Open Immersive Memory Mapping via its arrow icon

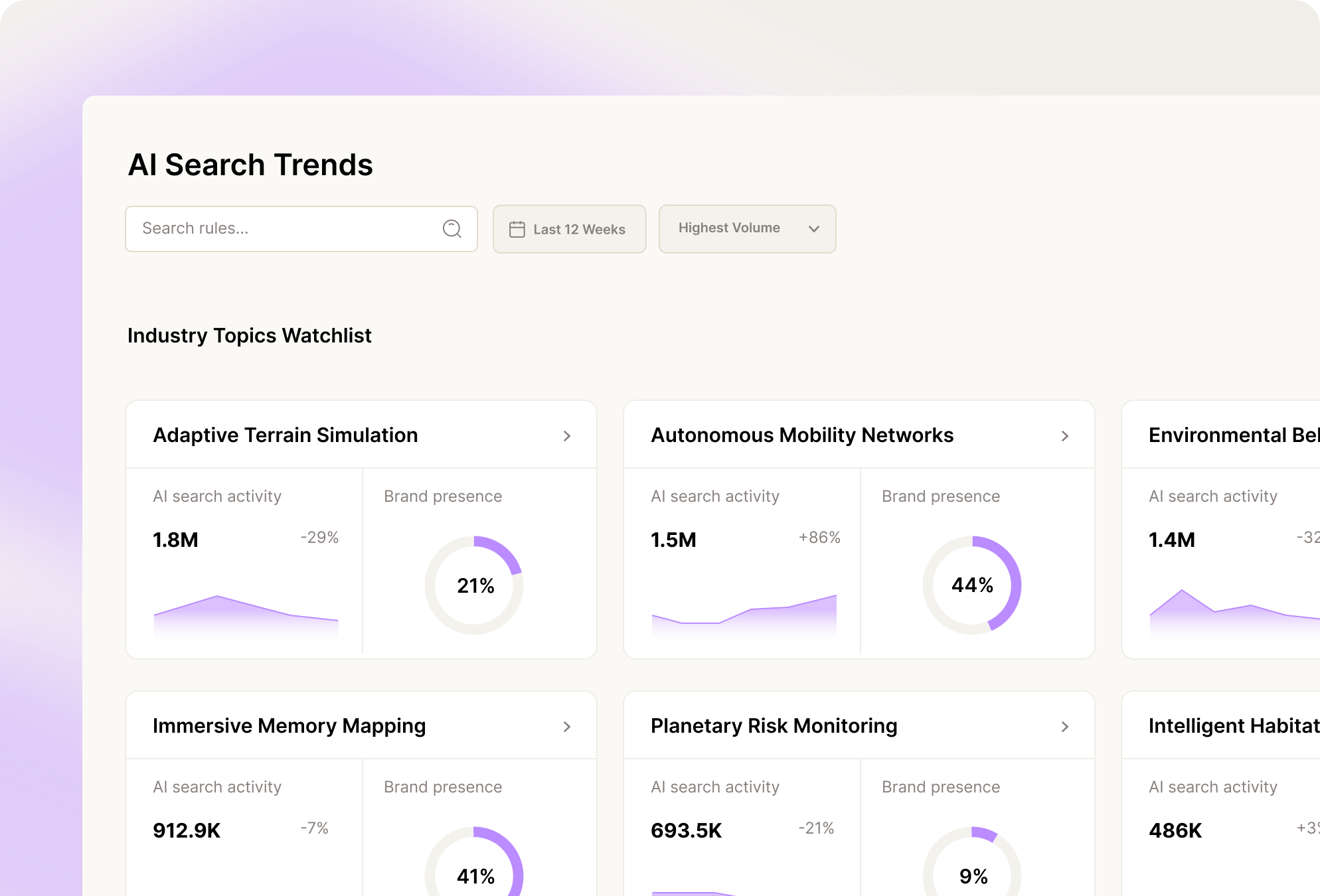click(x=567, y=726)
